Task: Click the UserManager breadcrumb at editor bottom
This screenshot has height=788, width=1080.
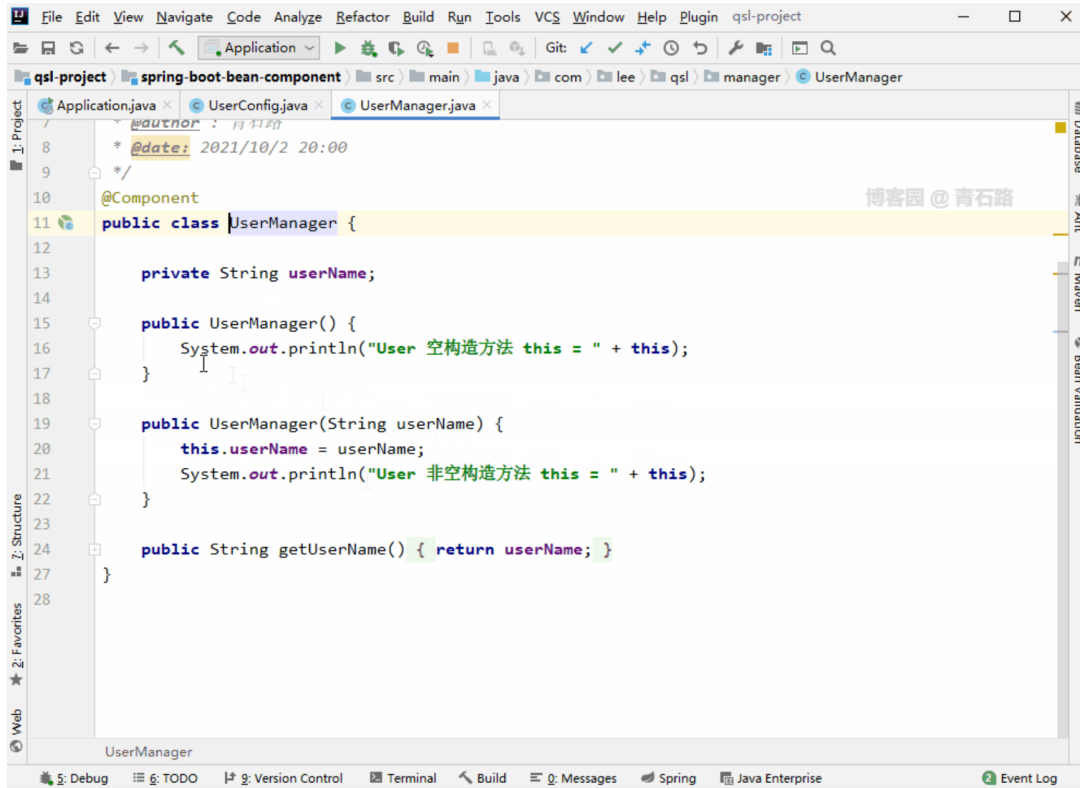Action: (148, 751)
